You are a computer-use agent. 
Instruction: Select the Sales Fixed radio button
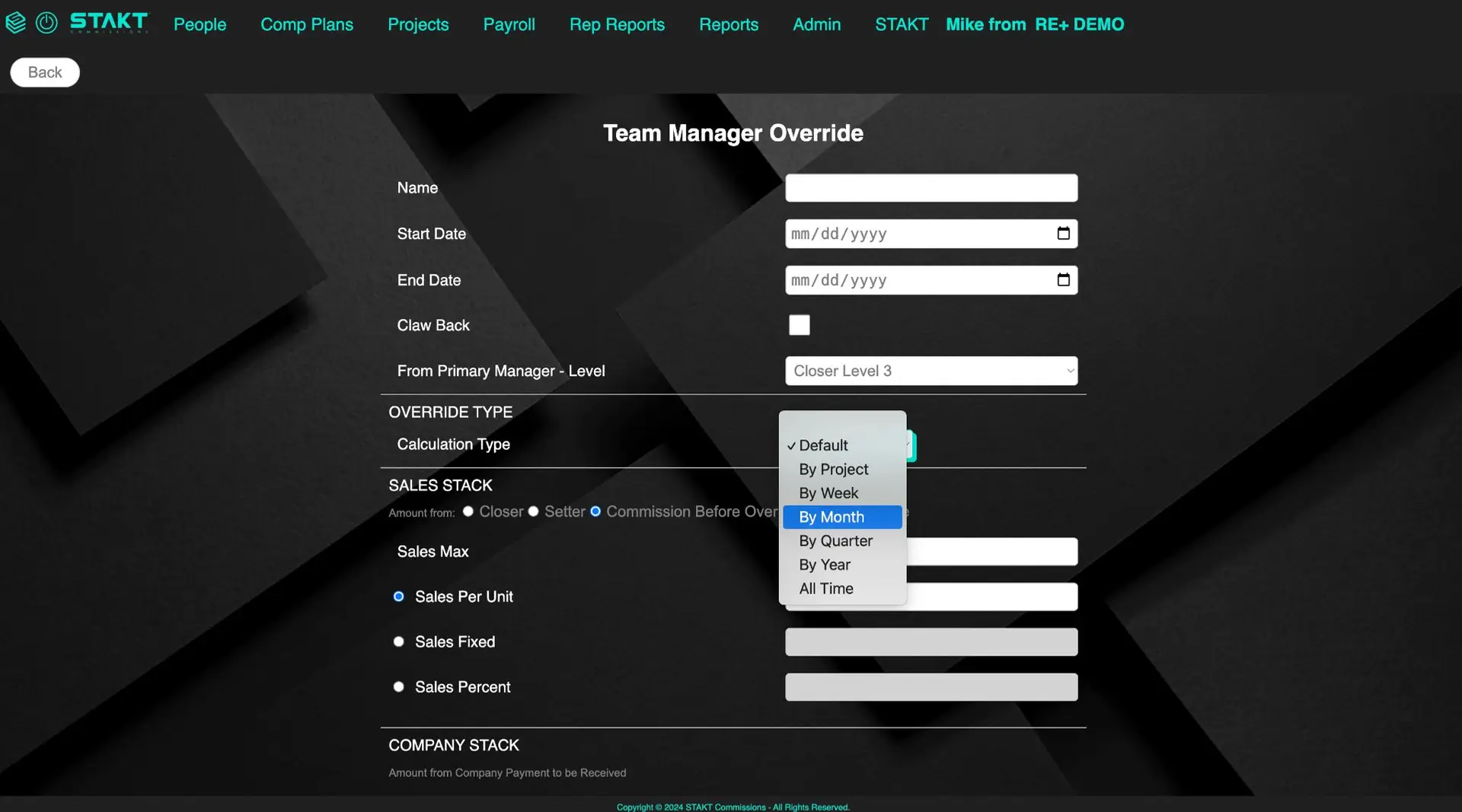[398, 642]
